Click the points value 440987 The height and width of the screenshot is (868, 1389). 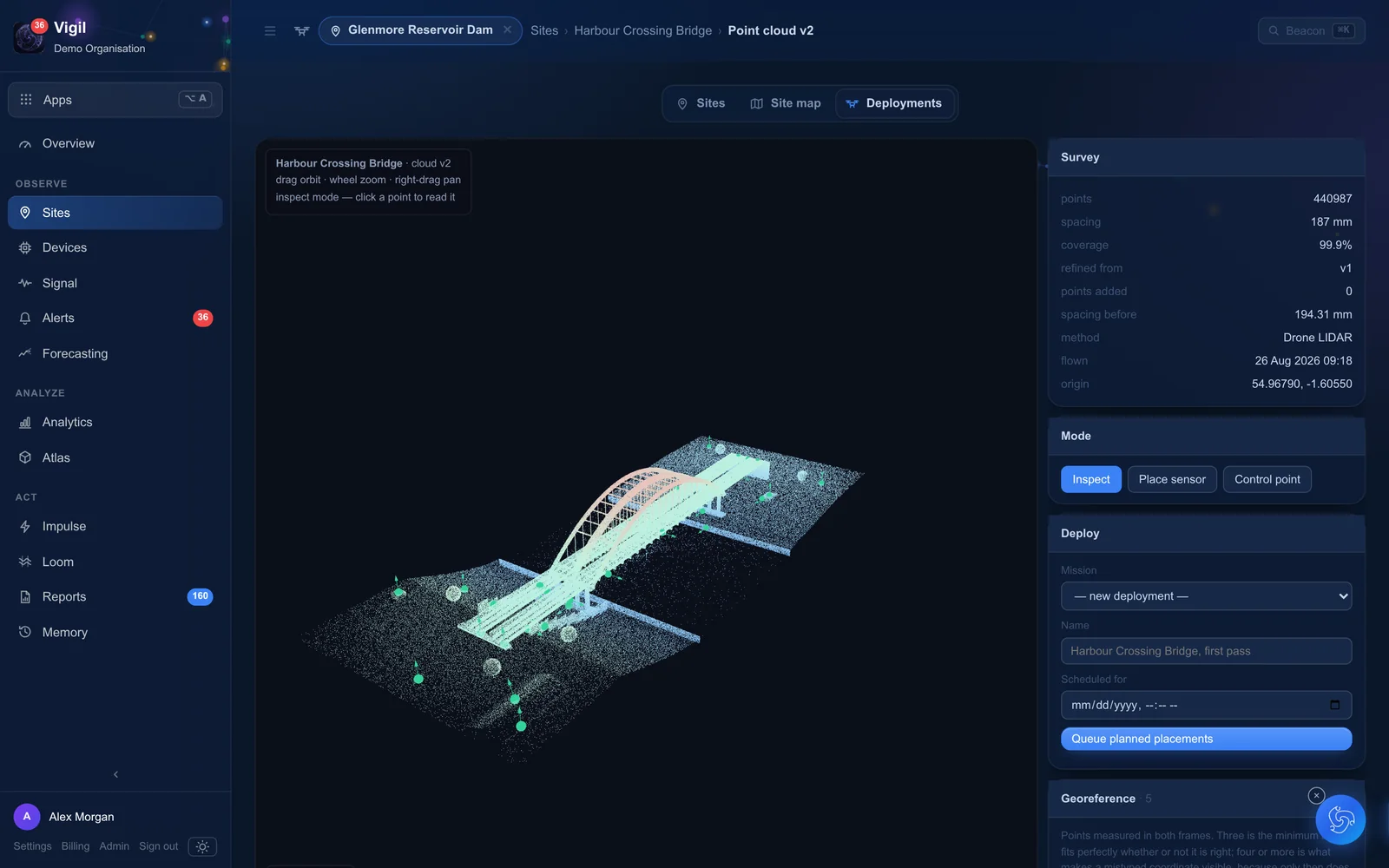coord(1333,199)
